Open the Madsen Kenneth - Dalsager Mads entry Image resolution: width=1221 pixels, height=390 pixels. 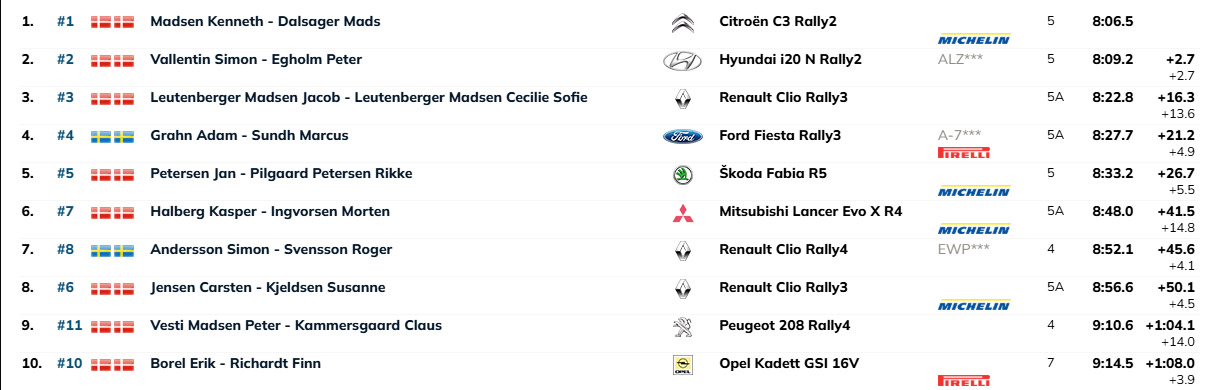(264, 21)
